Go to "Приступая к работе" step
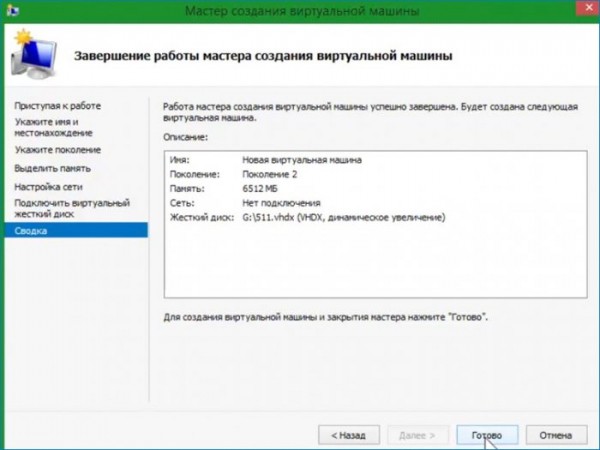 click(58, 106)
